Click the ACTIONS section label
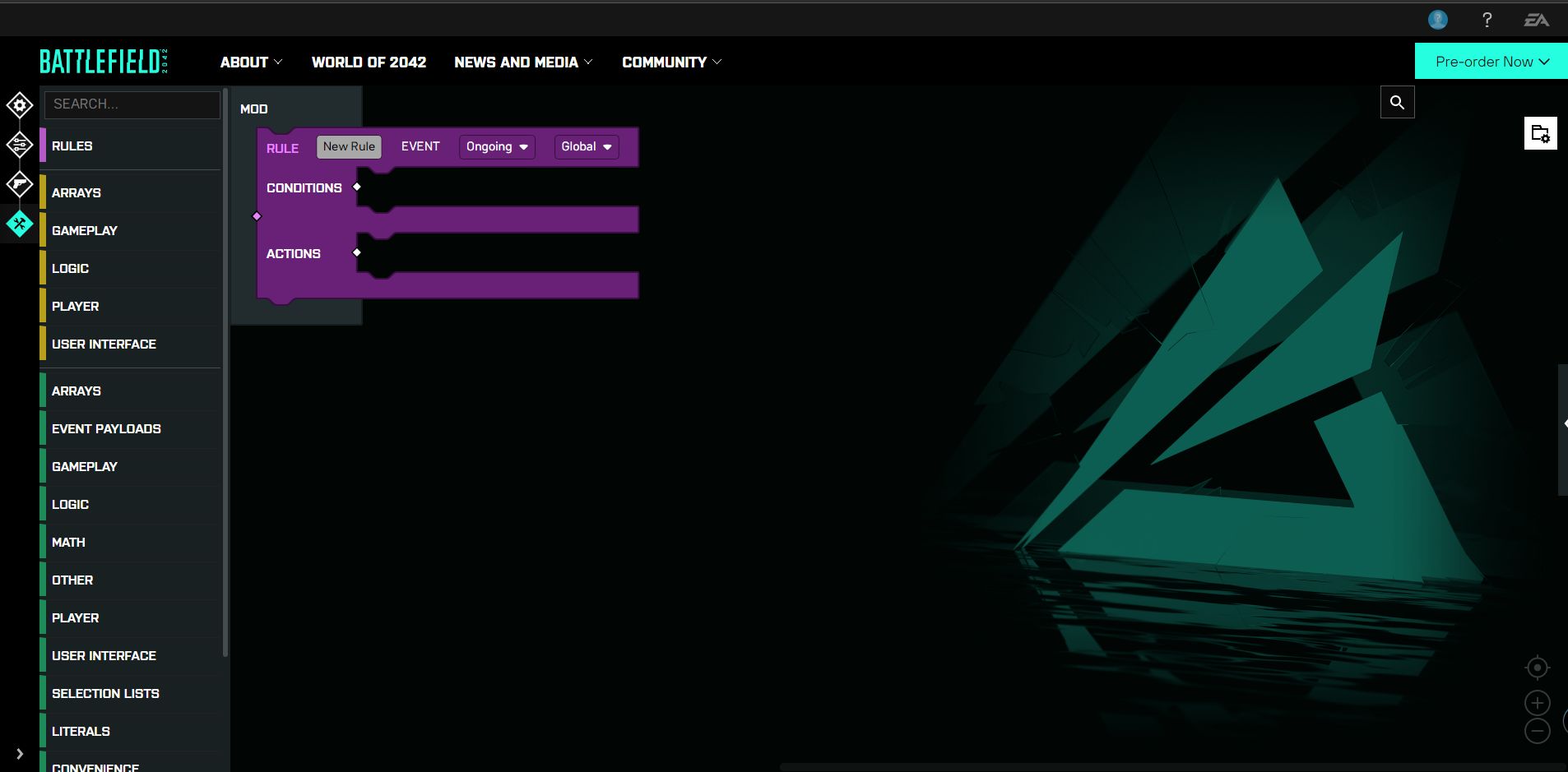The image size is (1568, 772). (x=293, y=253)
